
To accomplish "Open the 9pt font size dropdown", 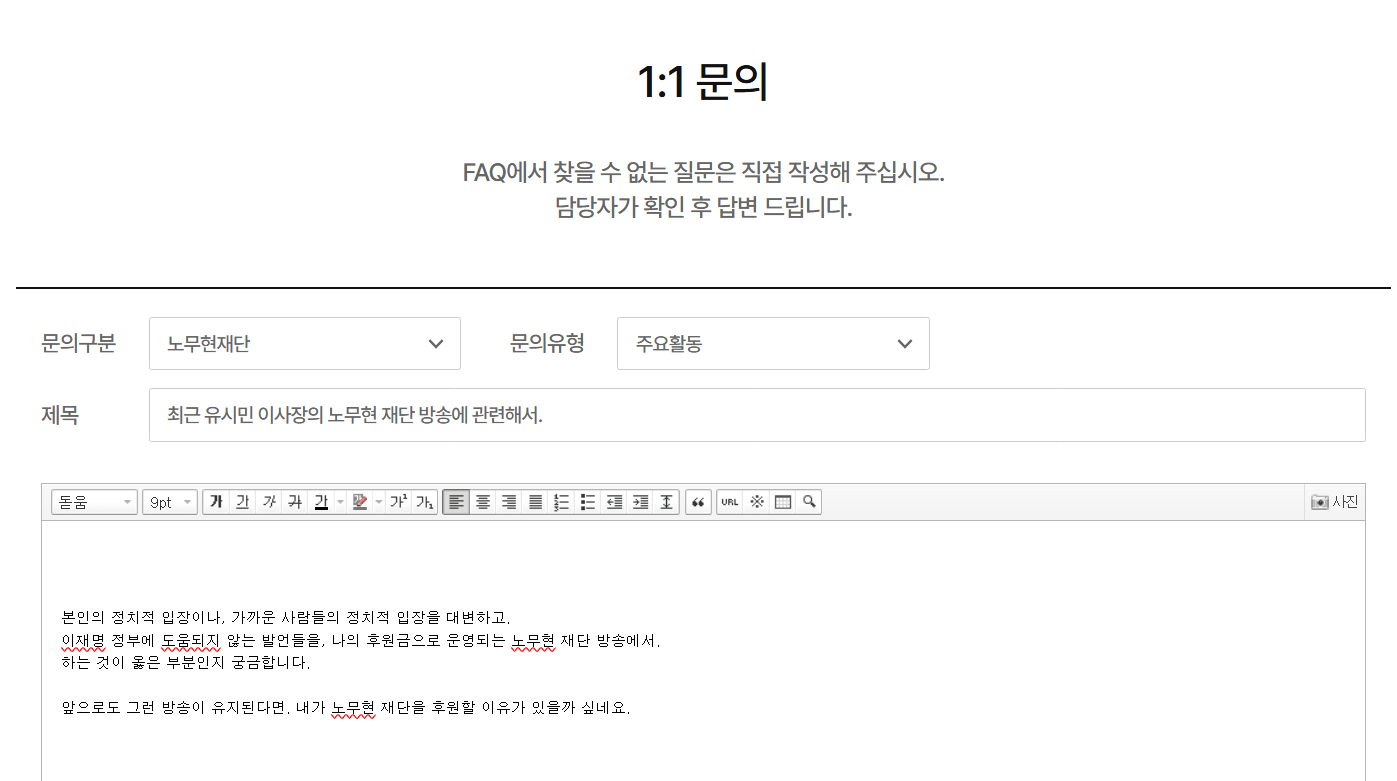I will [169, 502].
